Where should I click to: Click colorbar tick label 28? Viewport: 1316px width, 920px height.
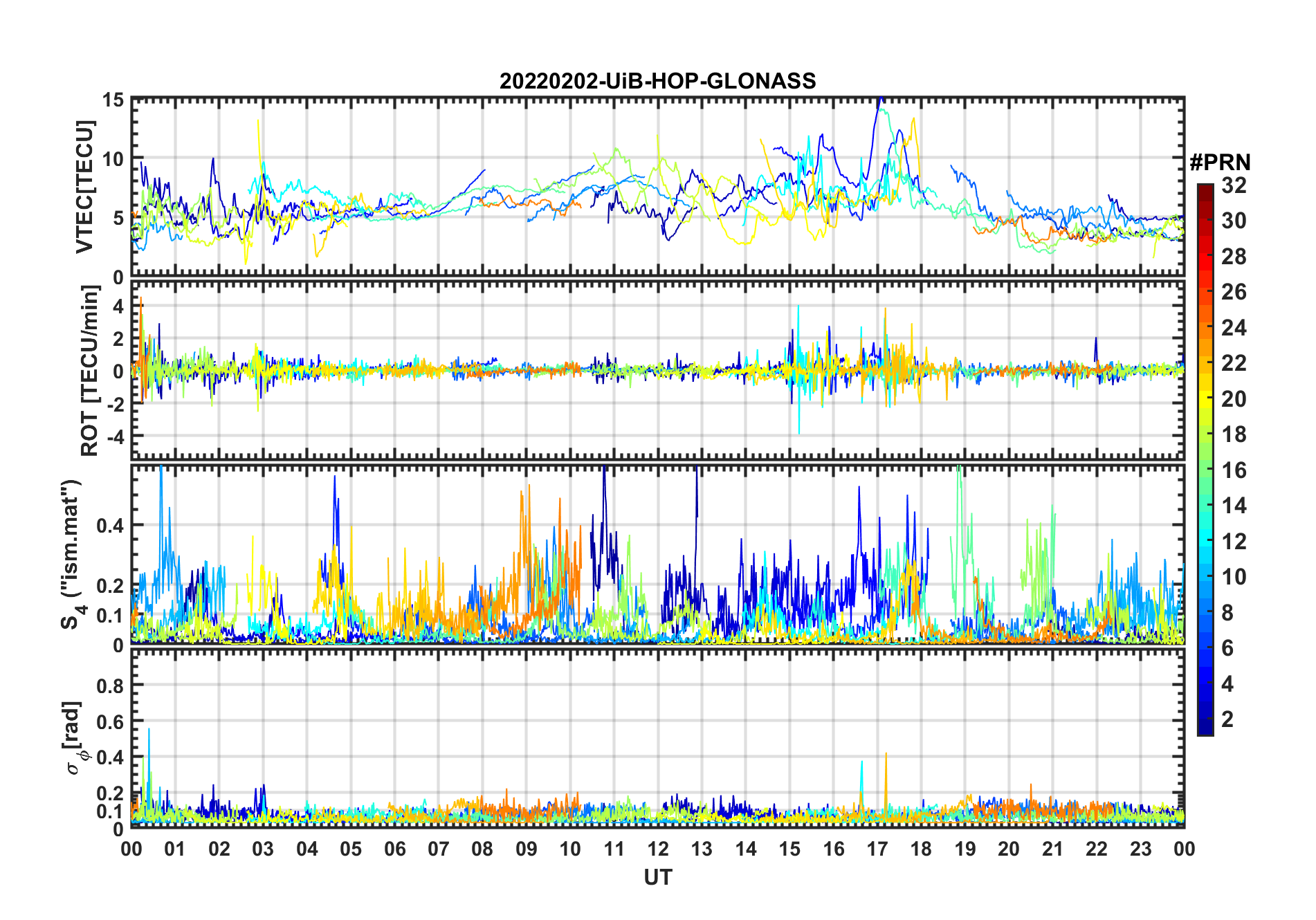pos(1234,257)
